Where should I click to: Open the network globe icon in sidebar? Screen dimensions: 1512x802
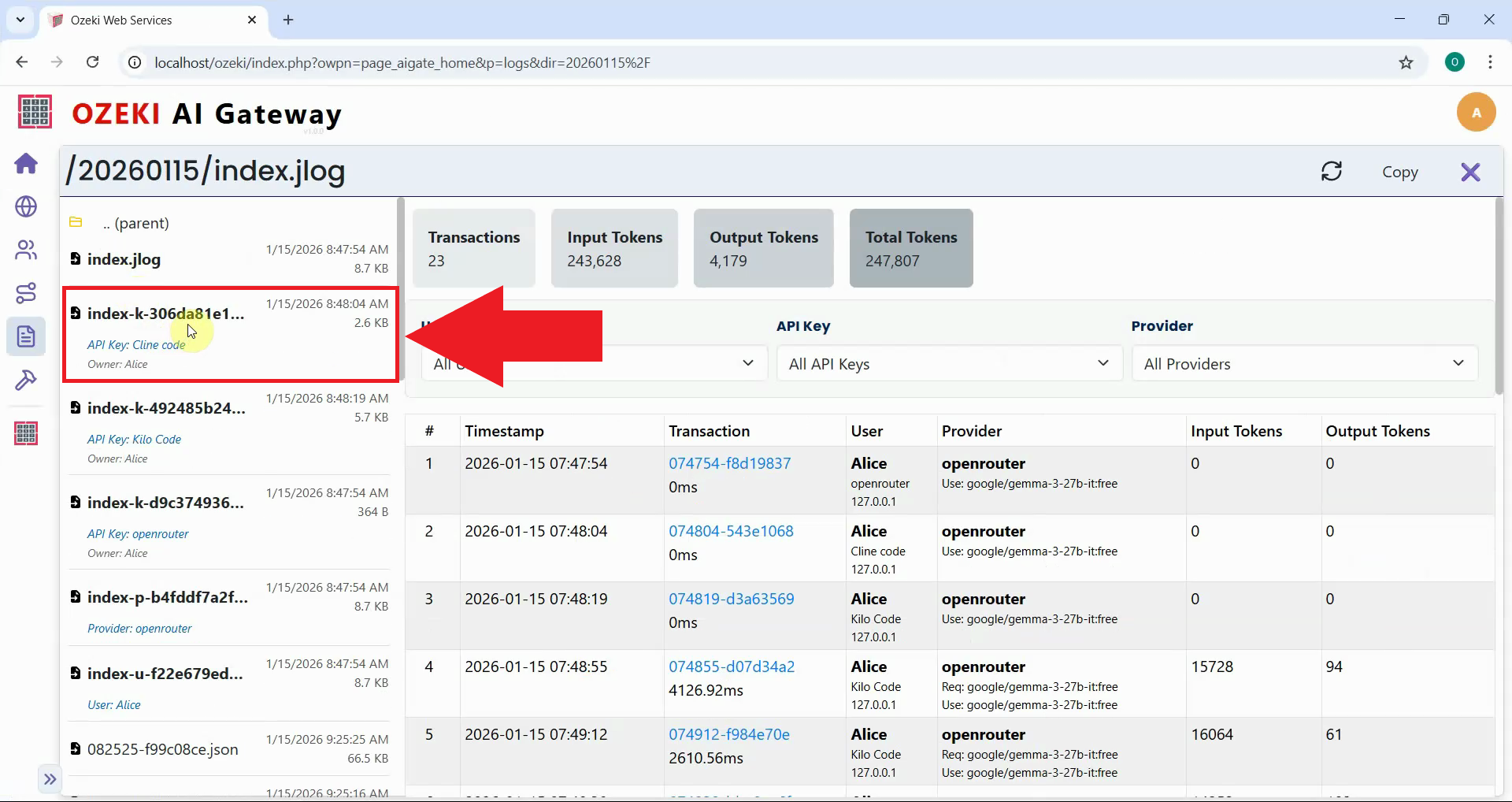26,207
